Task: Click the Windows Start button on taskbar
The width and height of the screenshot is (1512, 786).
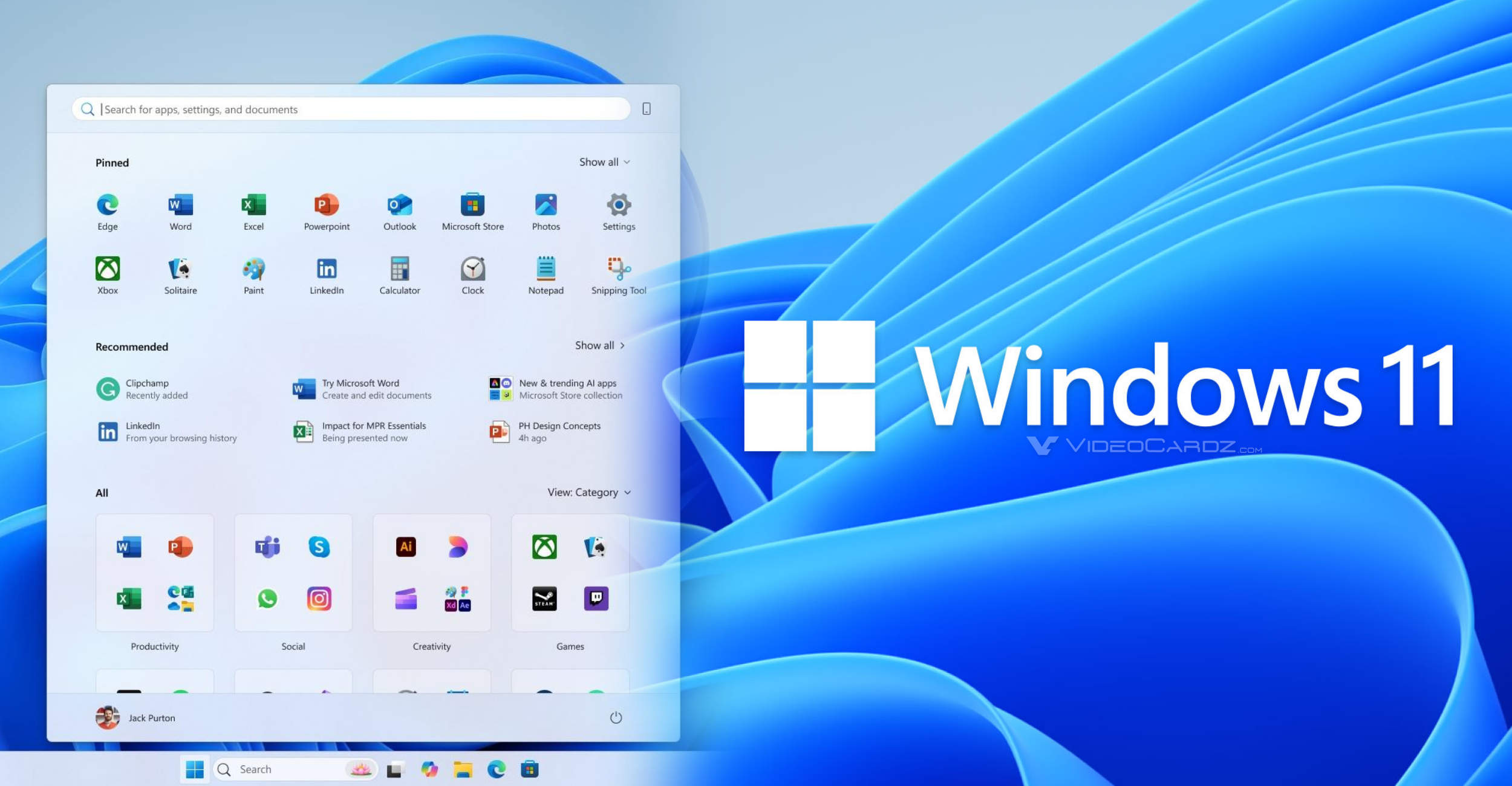Action: pyautogui.click(x=195, y=770)
